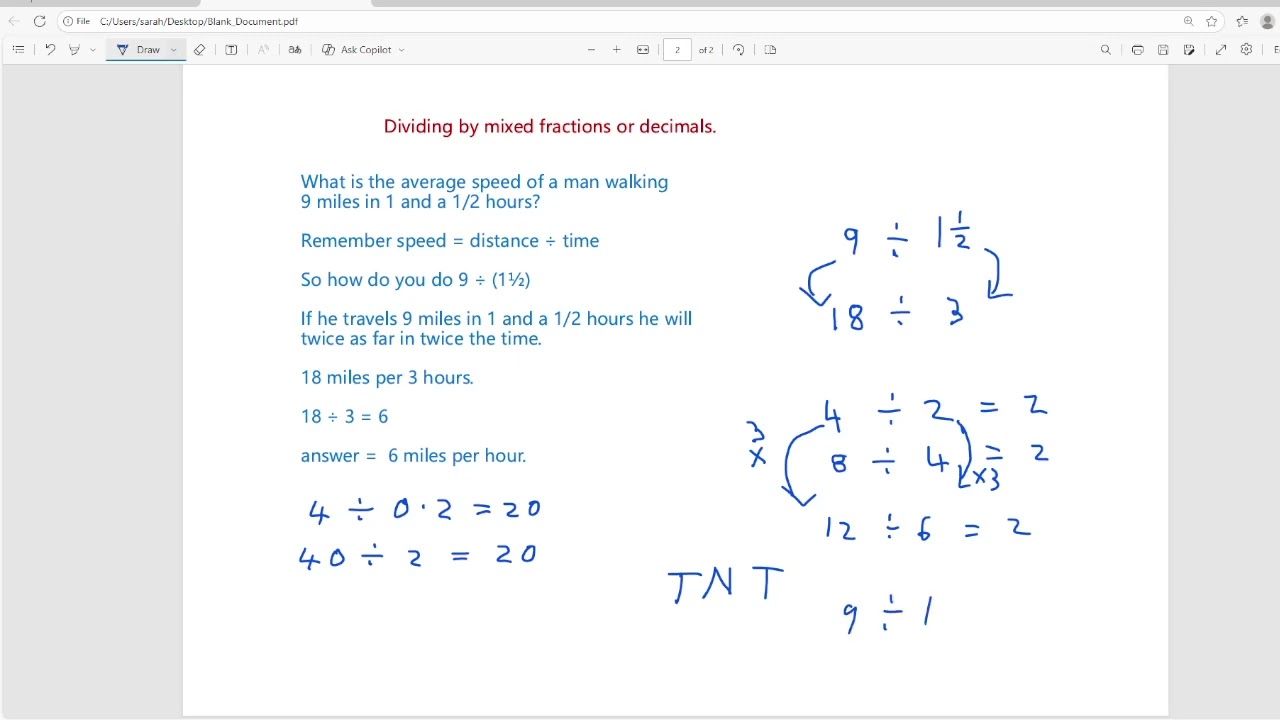Click 'So how do you do 9 ÷ (1½)' text
Screen dimensions: 1280x720
pos(415,280)
